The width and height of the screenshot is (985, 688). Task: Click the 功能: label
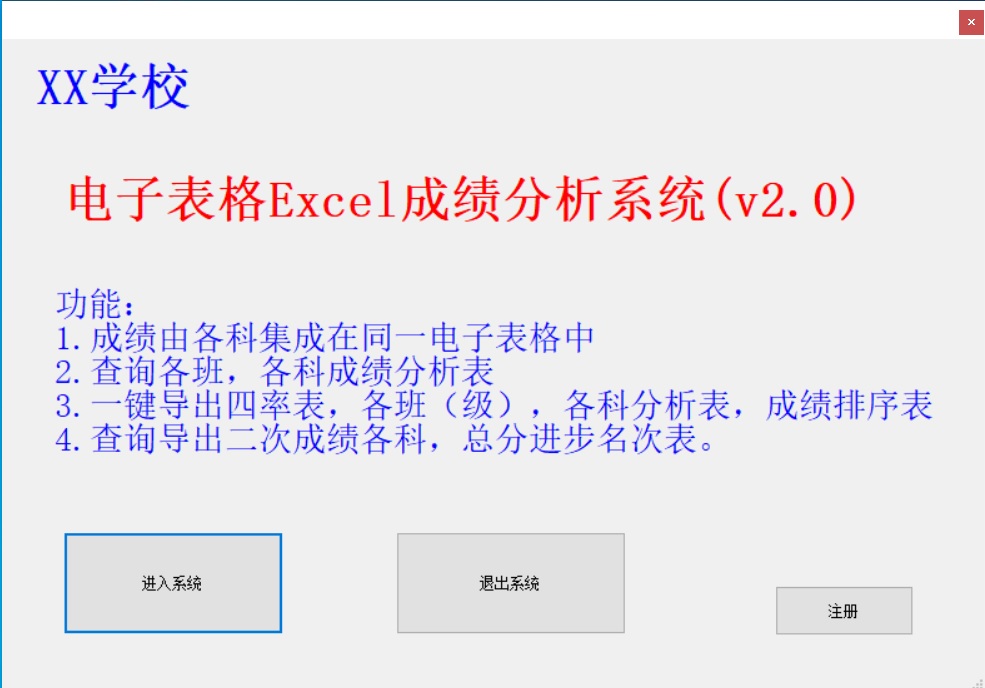coord(95,304)
